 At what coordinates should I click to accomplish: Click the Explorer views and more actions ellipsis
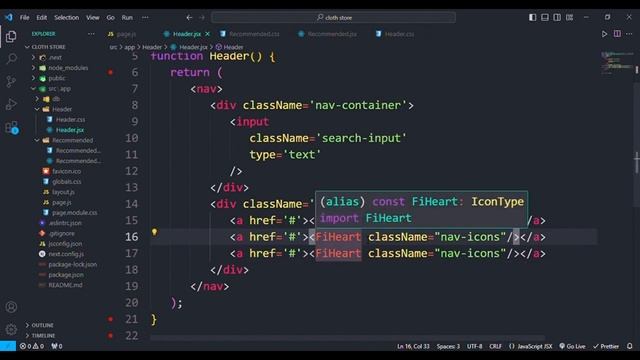[91, 34]
